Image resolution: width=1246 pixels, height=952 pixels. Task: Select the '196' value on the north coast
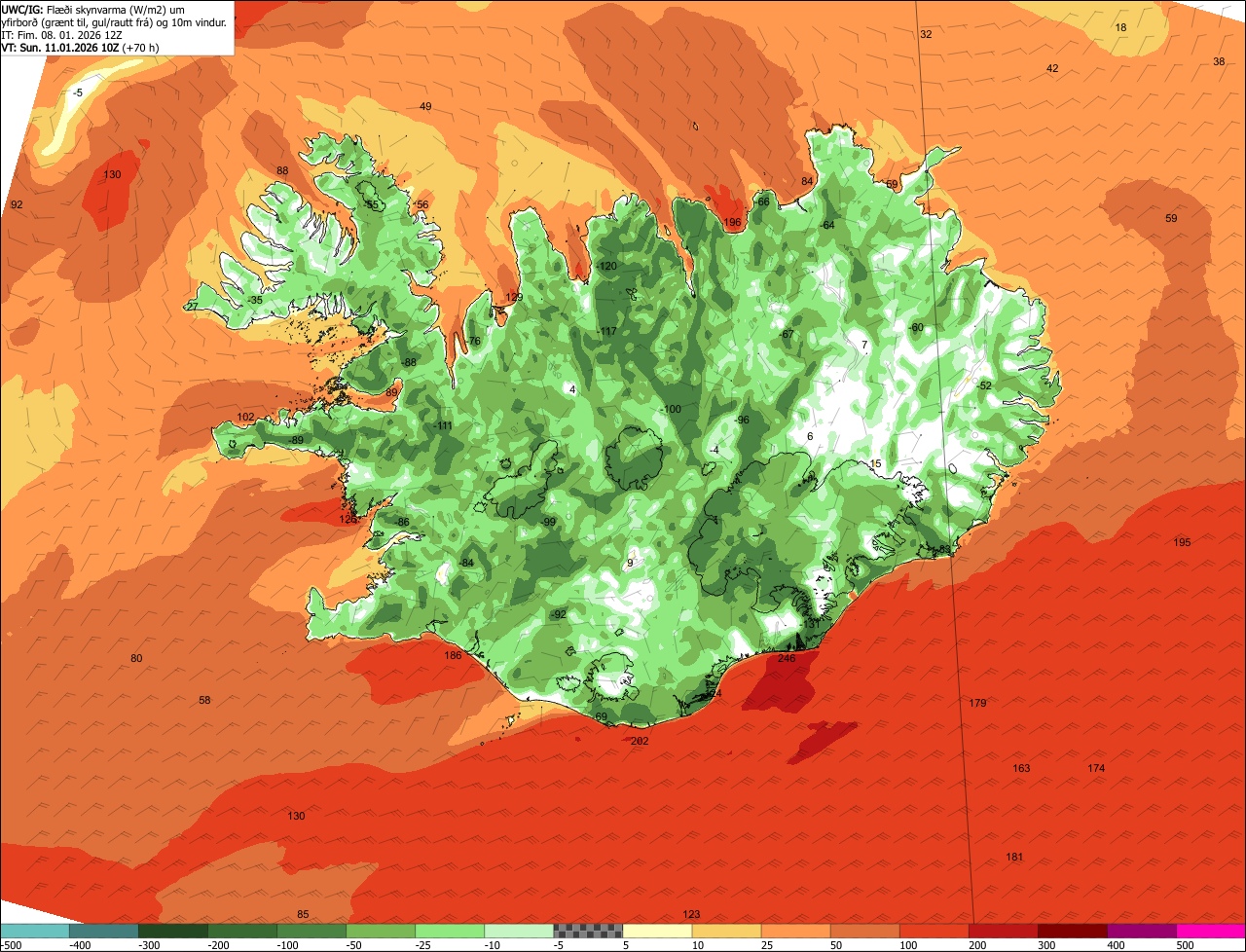coord(732,223)
